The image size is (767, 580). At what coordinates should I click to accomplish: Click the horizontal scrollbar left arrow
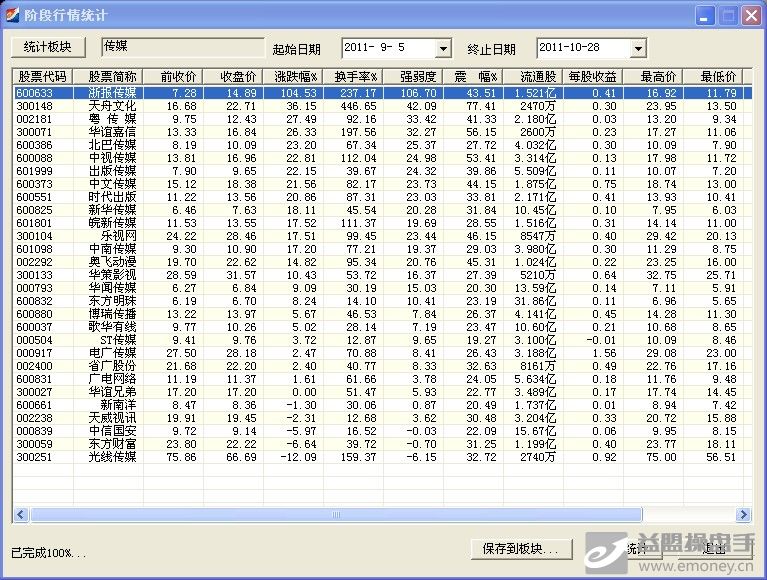[x=21, y=514]
